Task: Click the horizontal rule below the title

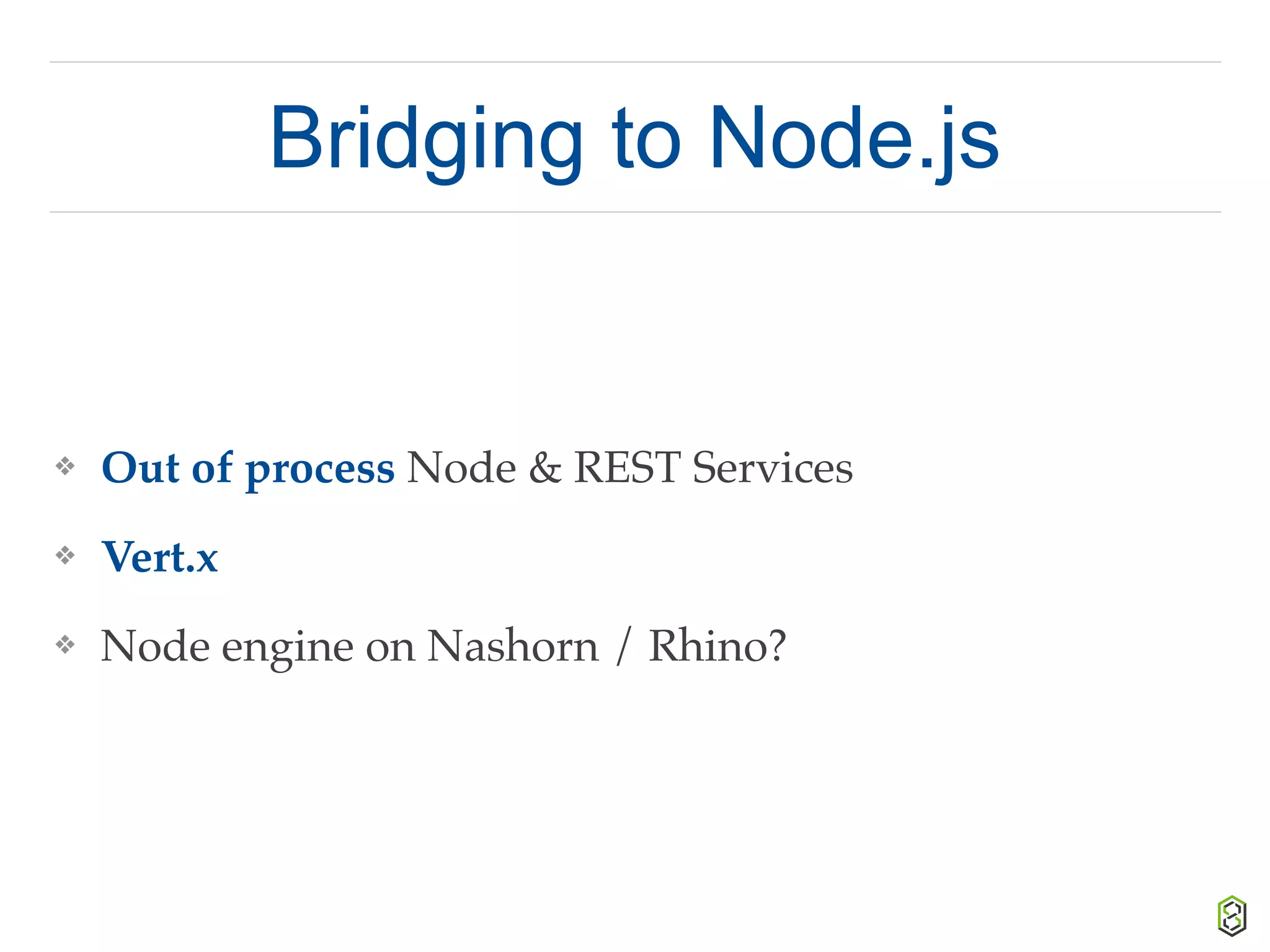Action: click(634, 212)
